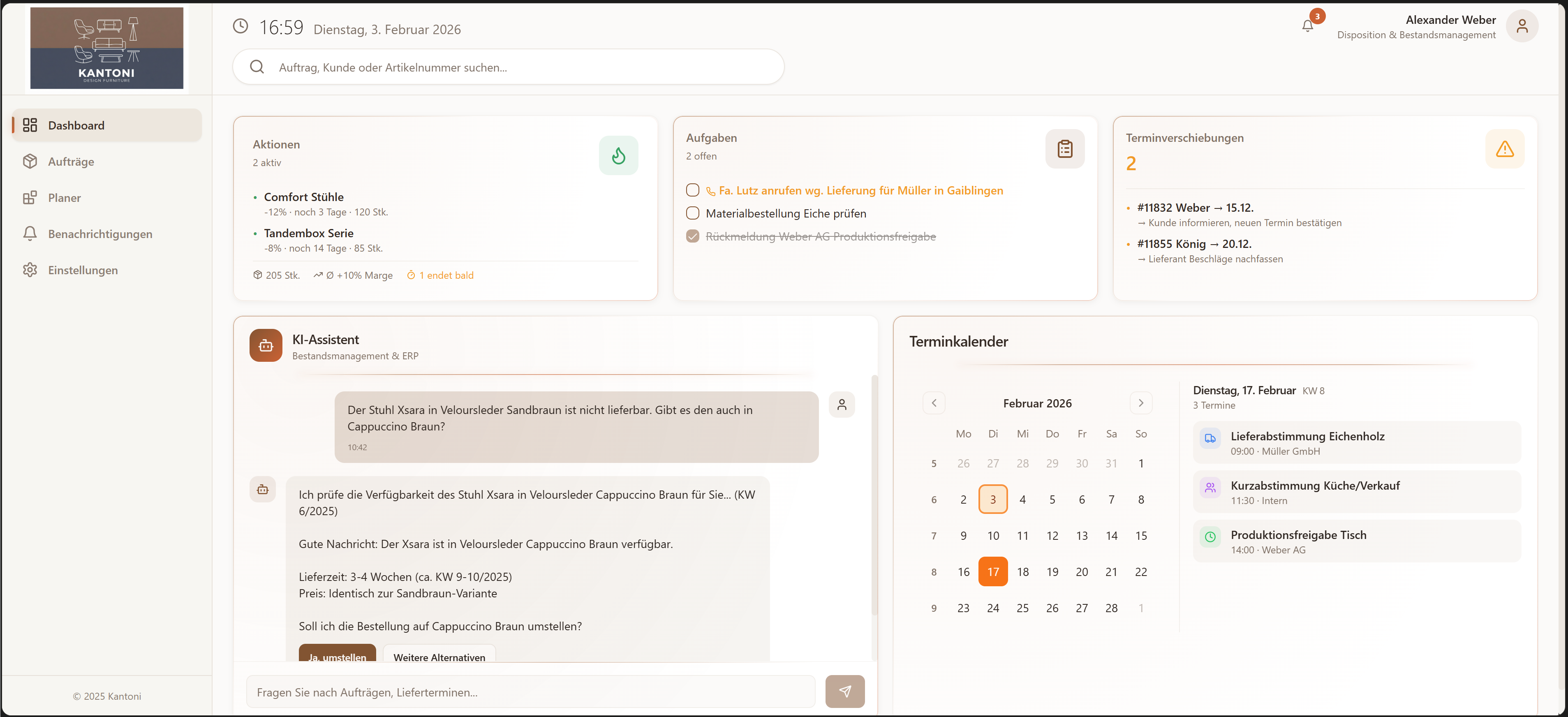Open the clipboard icon in Aufgaben card
The width and height of the screenshot is (1568, 717).
[1065, 149]
